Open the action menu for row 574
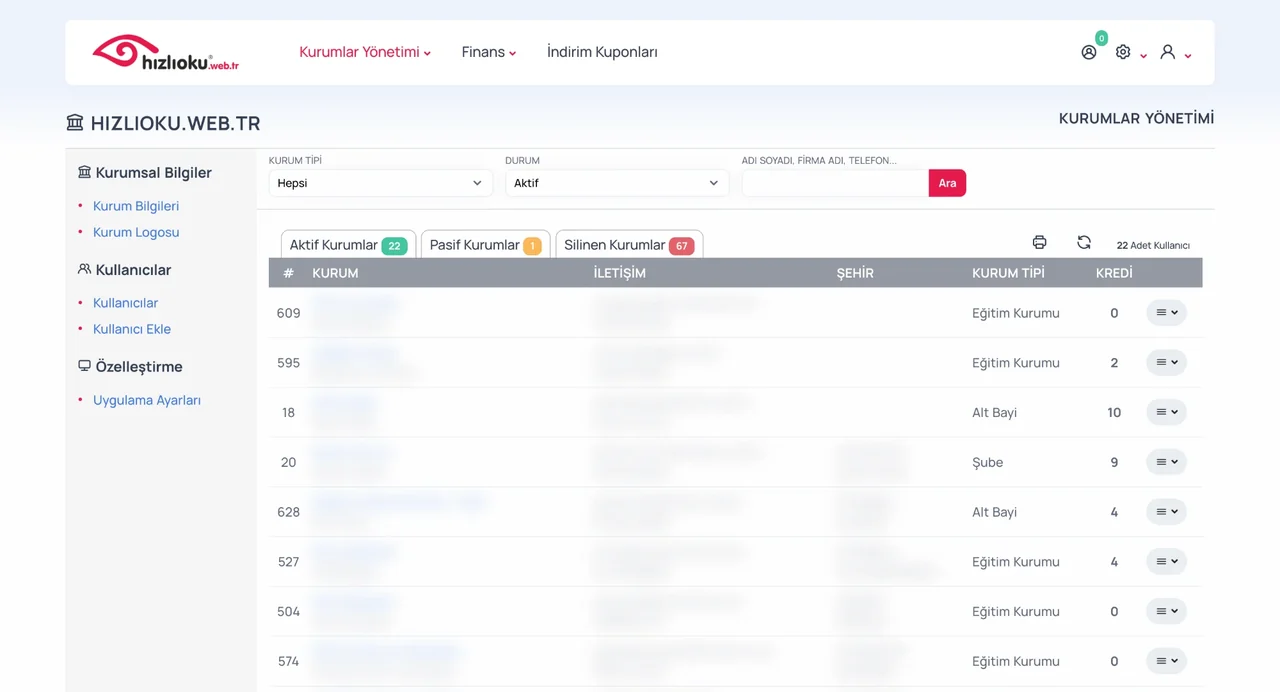The height and width of the screenshot is (692, 1280). pyautogui.click(x=1166, y=661)
